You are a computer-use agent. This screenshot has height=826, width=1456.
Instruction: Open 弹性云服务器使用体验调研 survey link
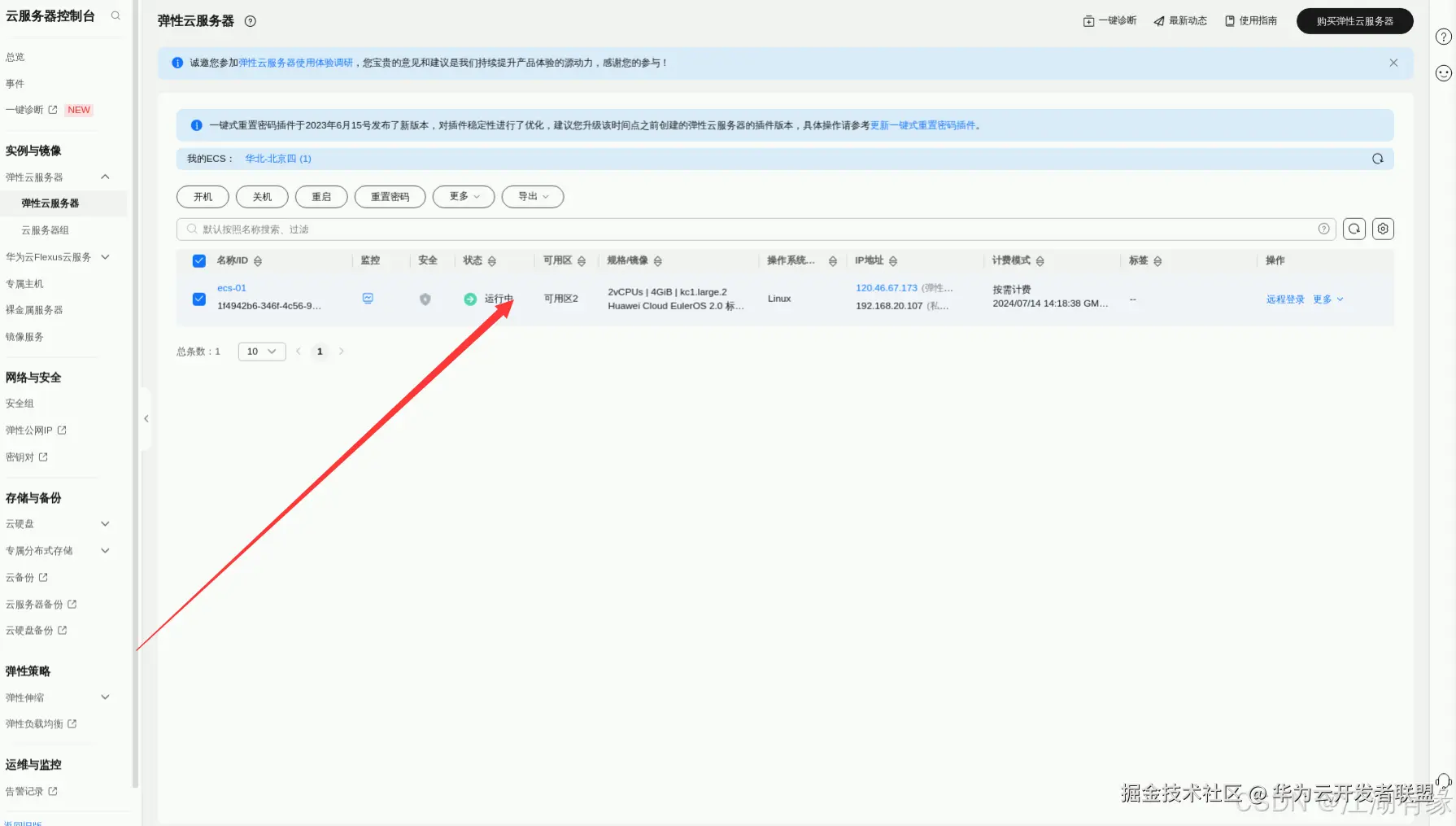pos(296,63)
